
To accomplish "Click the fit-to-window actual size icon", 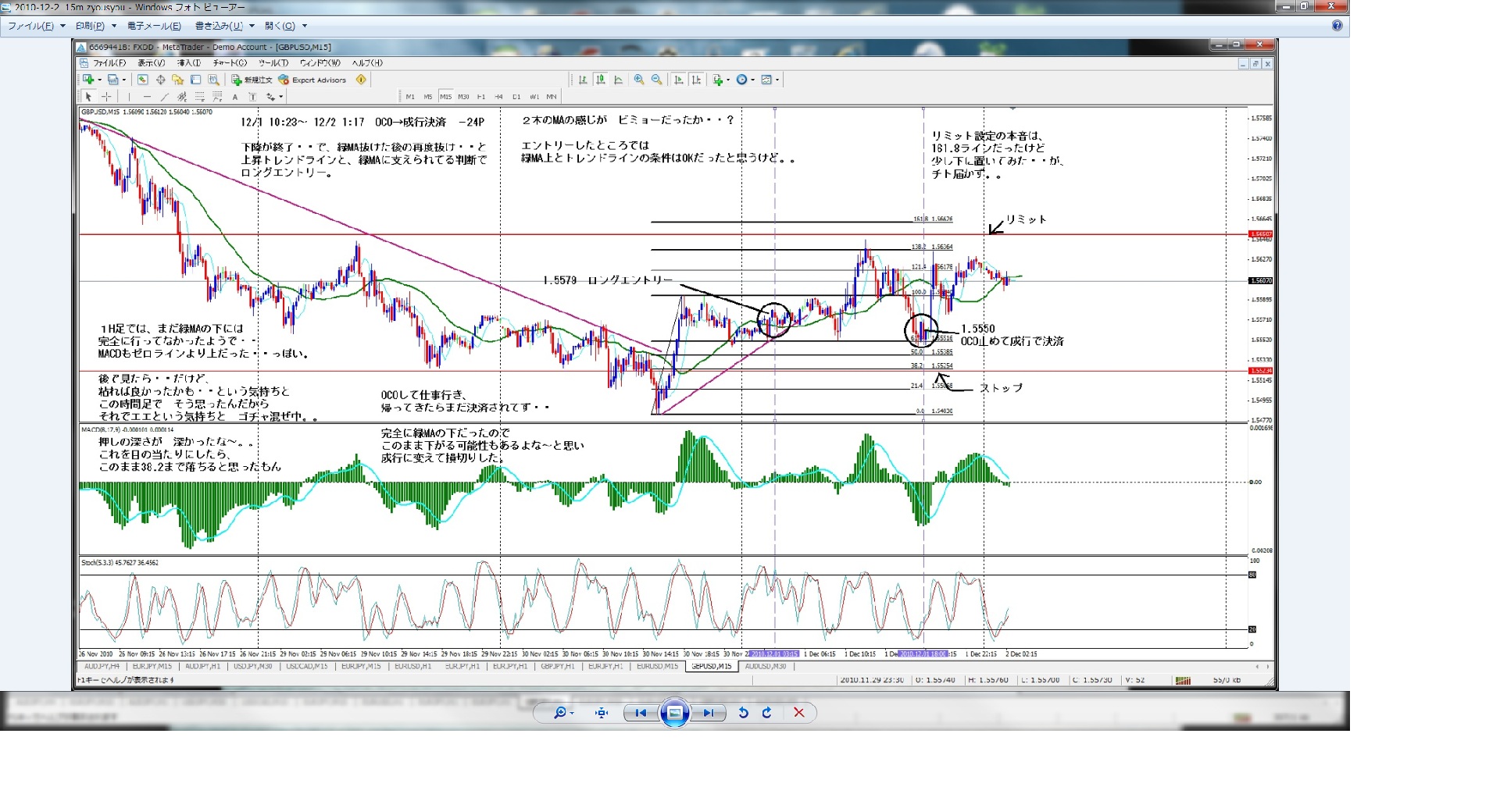I will coord(602,713).
